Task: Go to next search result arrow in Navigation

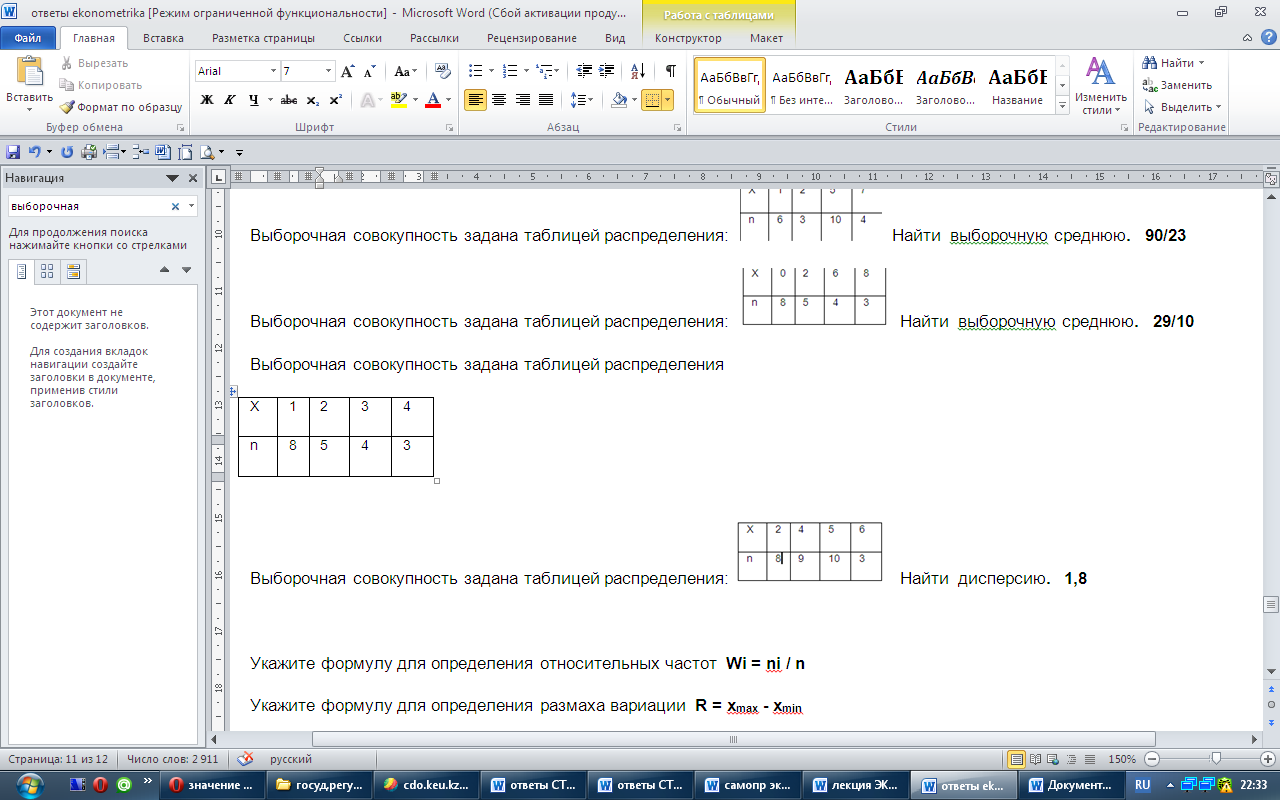Action: tap(186, 270)
